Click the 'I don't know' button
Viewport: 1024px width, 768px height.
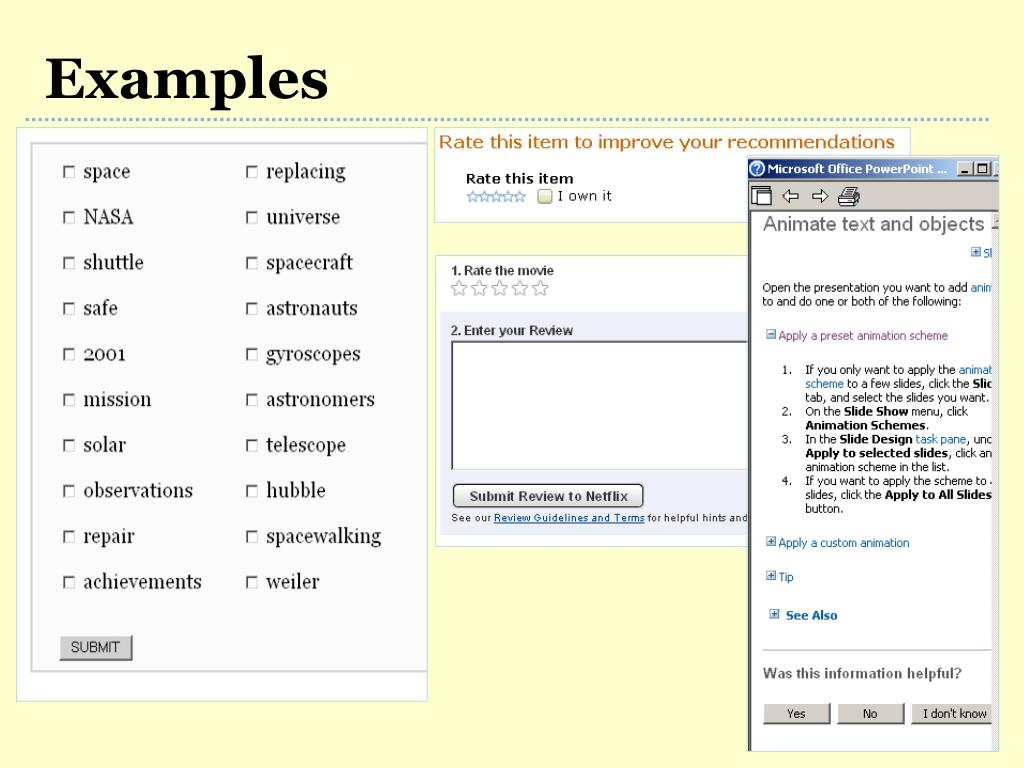[x=952, y=713]
